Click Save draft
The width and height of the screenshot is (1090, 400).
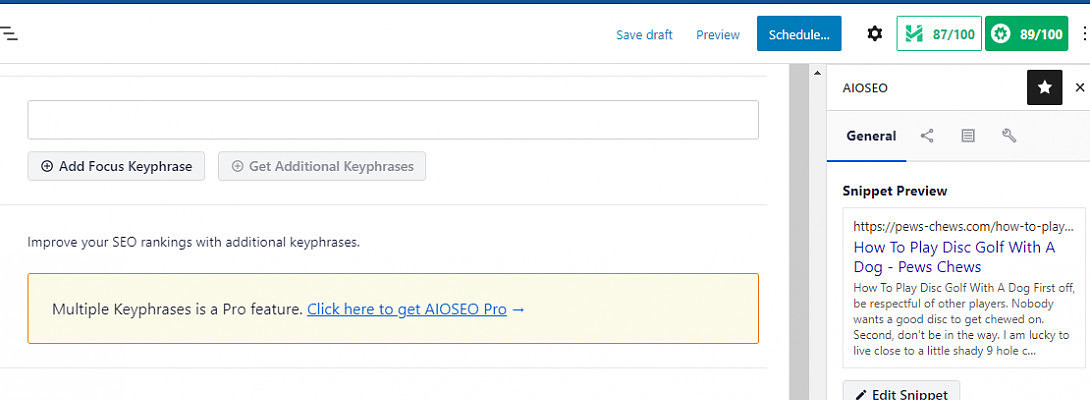pyautogui.click(x=644, y=34)
